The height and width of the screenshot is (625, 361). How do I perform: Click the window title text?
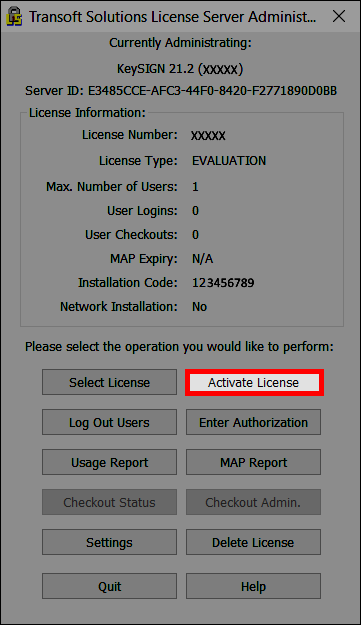click(173, 17)
